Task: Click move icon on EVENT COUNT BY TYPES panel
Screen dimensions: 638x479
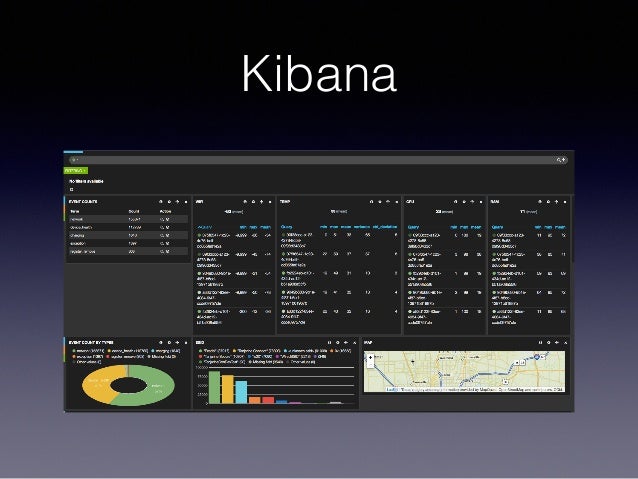Action: pyautogui.click(x=177, y=343)
